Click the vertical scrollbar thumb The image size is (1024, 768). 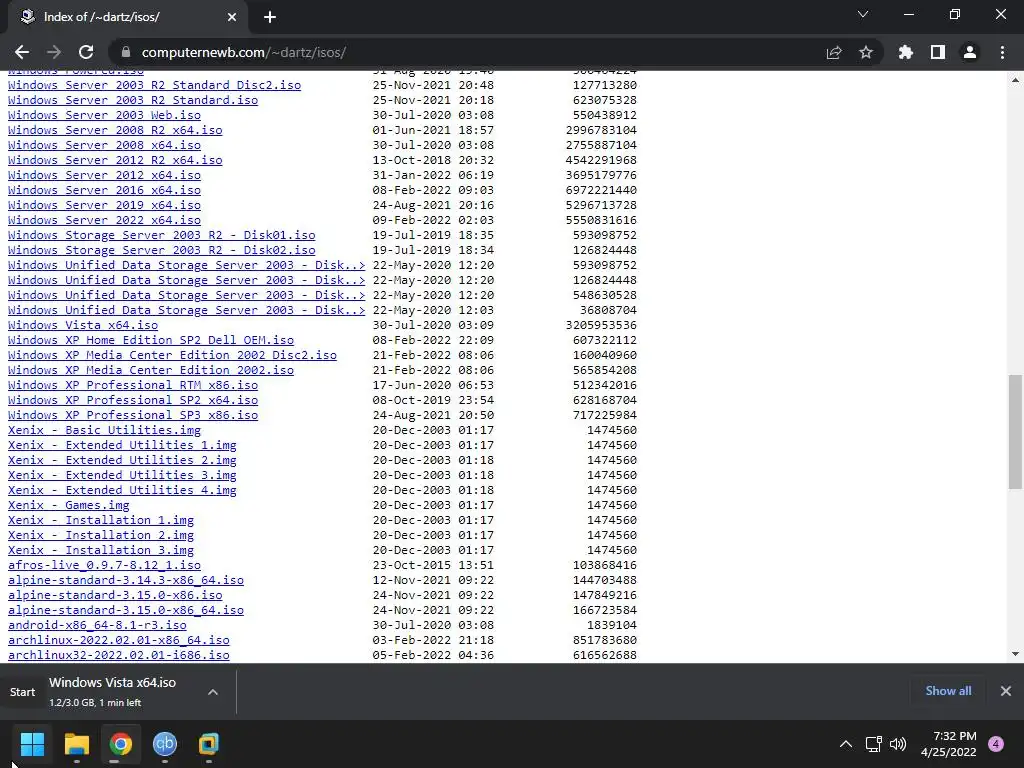[1015, 431]
